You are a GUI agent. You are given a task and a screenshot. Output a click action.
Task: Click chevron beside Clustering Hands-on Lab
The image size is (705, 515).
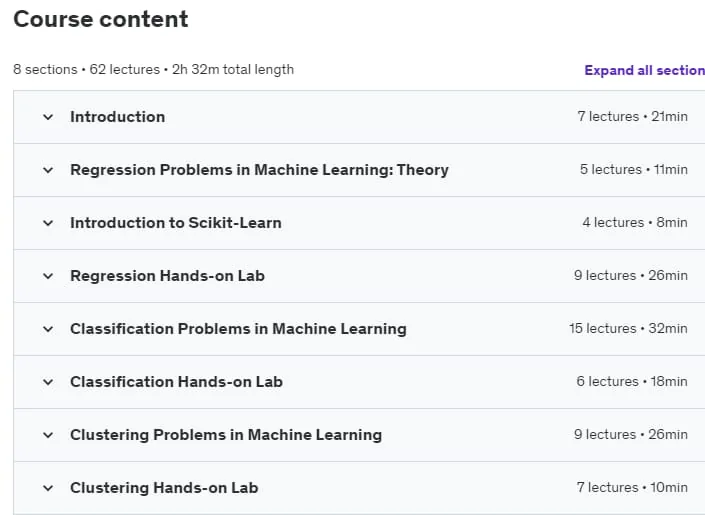click(x=48, y=488)
